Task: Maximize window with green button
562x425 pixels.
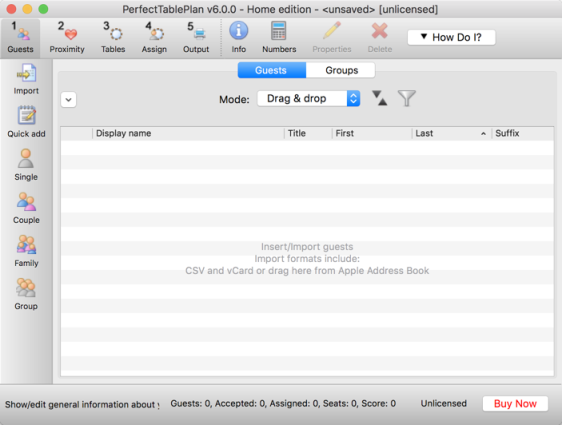Action: [x=43, y=9]
